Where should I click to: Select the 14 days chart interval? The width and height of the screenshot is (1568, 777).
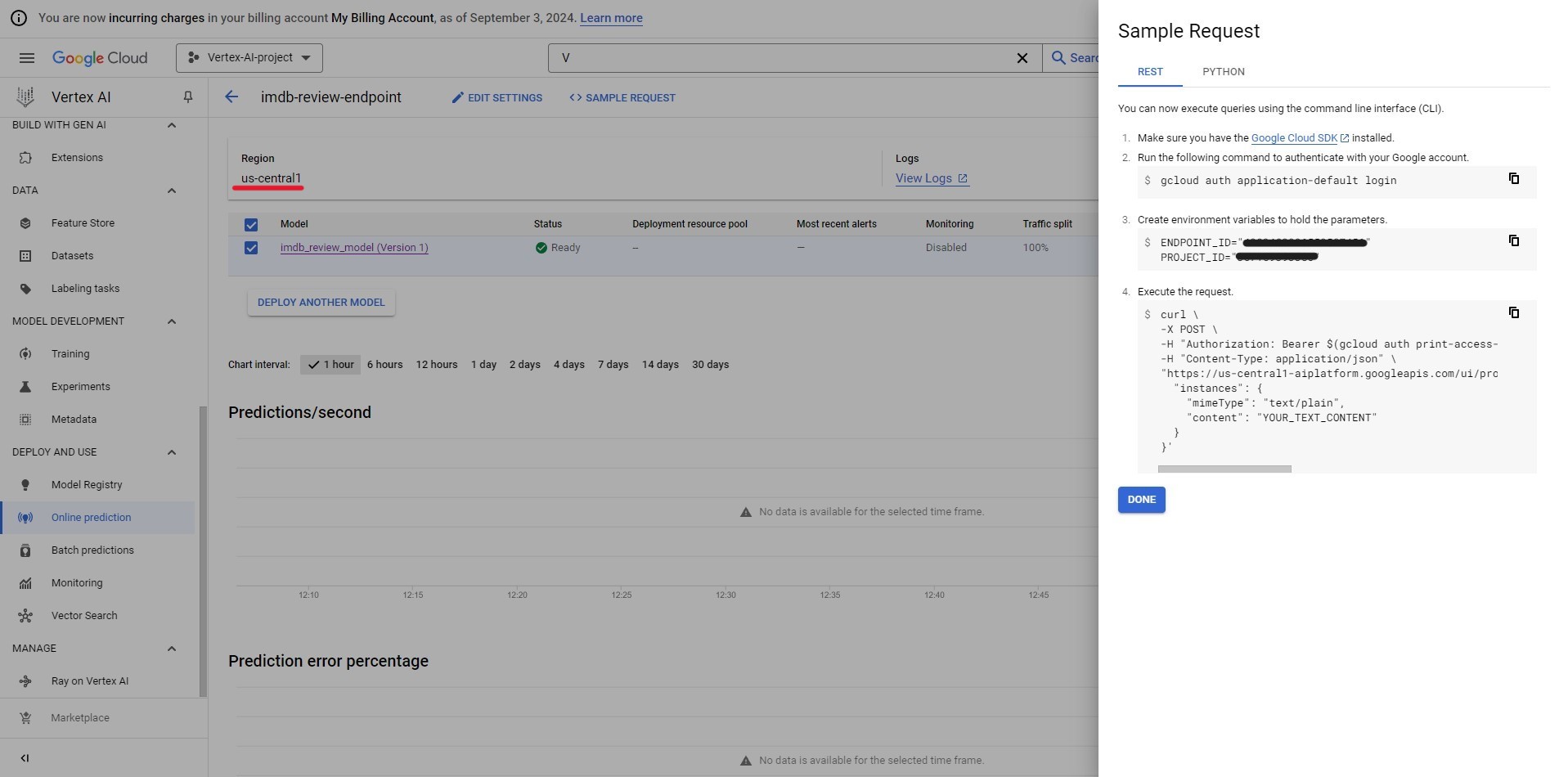660,365
